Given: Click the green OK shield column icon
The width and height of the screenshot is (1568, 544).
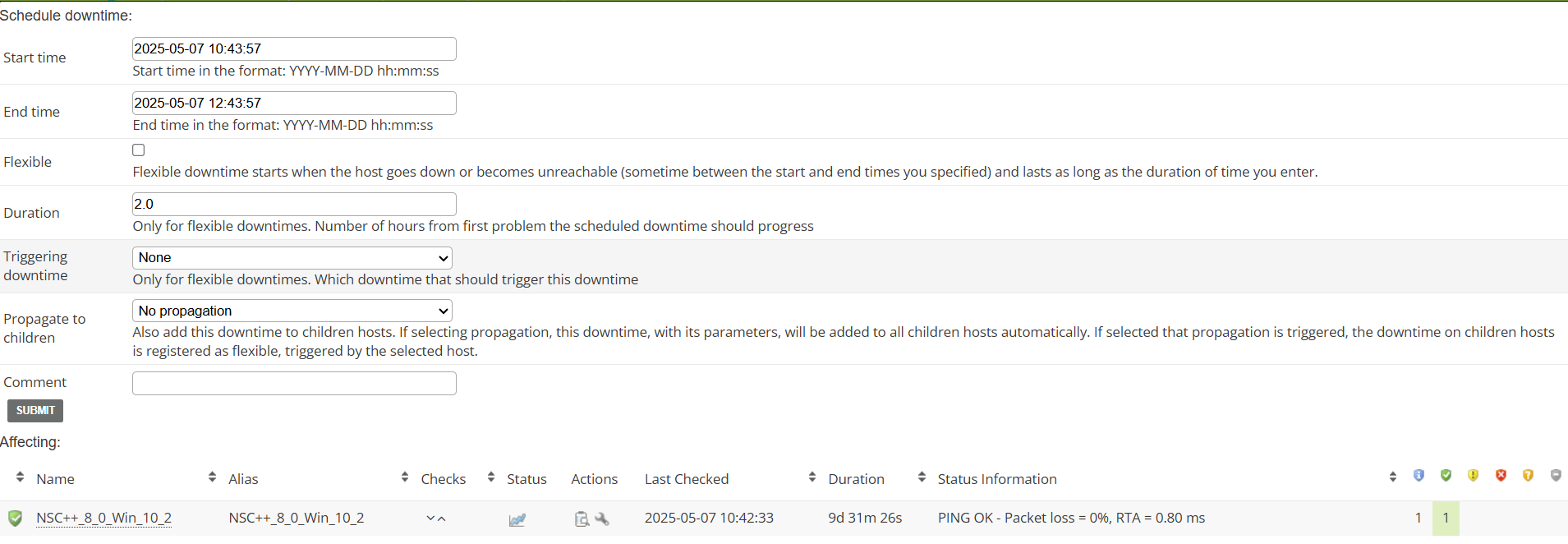Looking at the screenshot, I should coord(1446,476).
